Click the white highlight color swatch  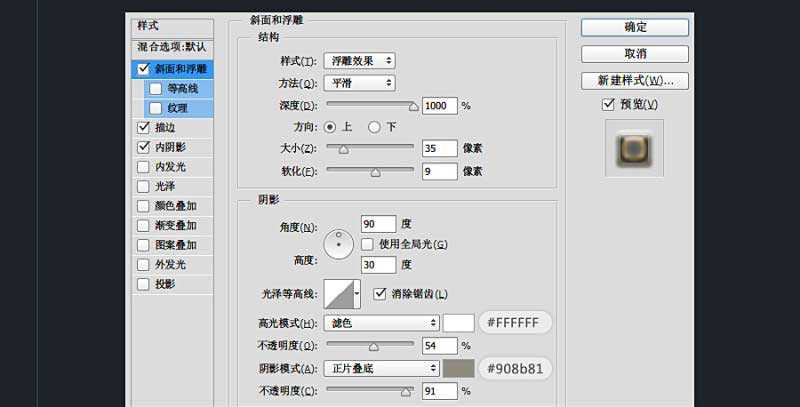pos(458,323)
